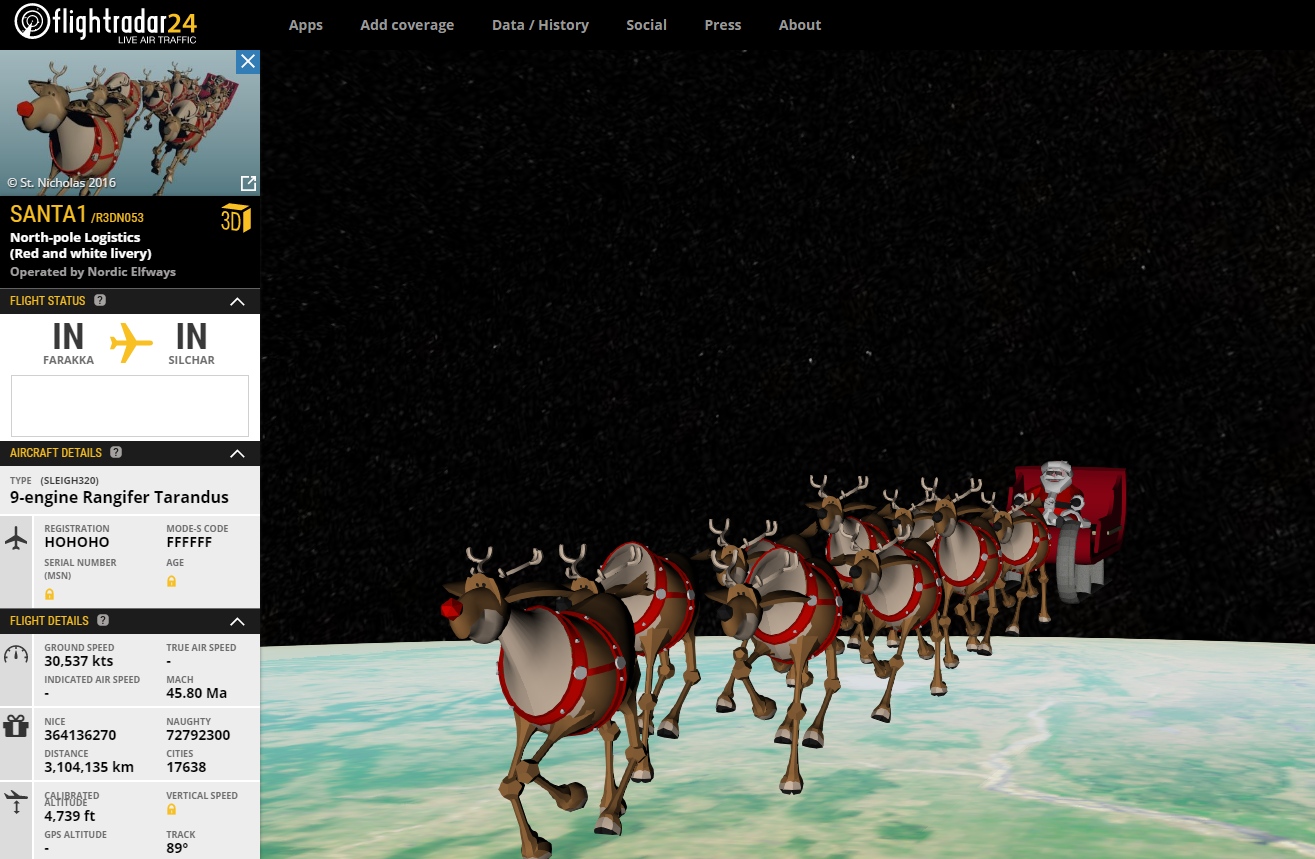
Task: Click Flight Status help question mark
Action: click(100, 300)
